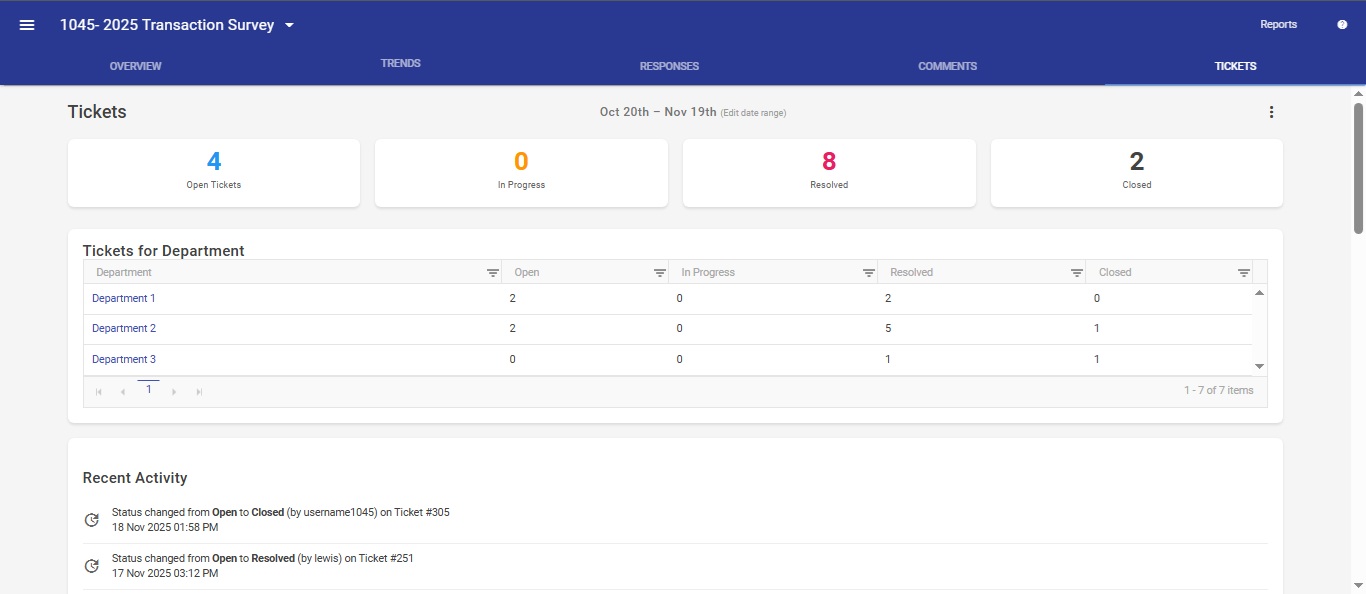Open the Comments tab
This screenshot has width=1366, height=594.
pyautogui.click(x=947, y=66)
